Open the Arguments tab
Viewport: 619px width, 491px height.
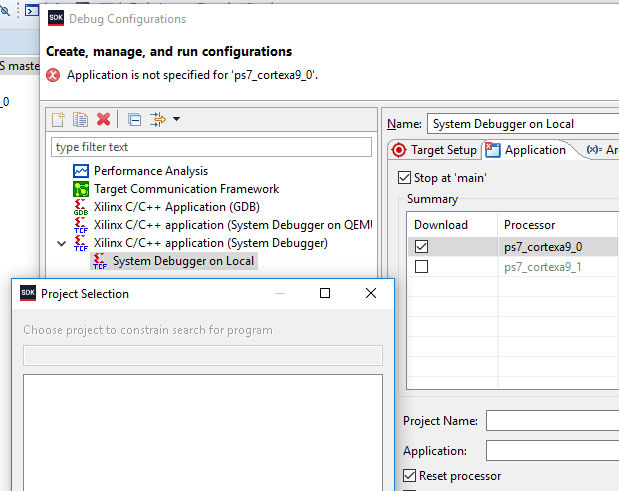[x=602, y=150]
